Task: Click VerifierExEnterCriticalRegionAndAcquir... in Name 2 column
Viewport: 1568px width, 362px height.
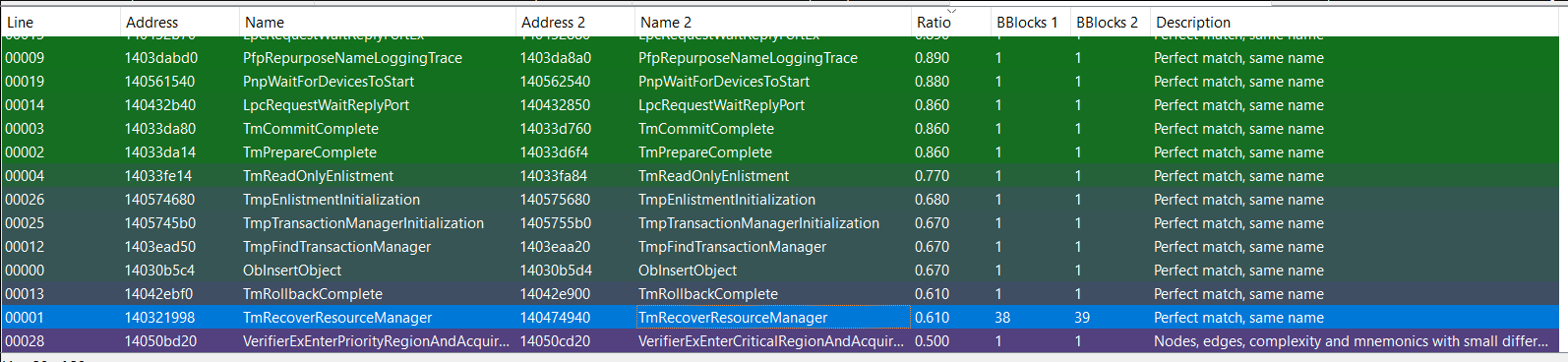Action: (x=771, y=341)
